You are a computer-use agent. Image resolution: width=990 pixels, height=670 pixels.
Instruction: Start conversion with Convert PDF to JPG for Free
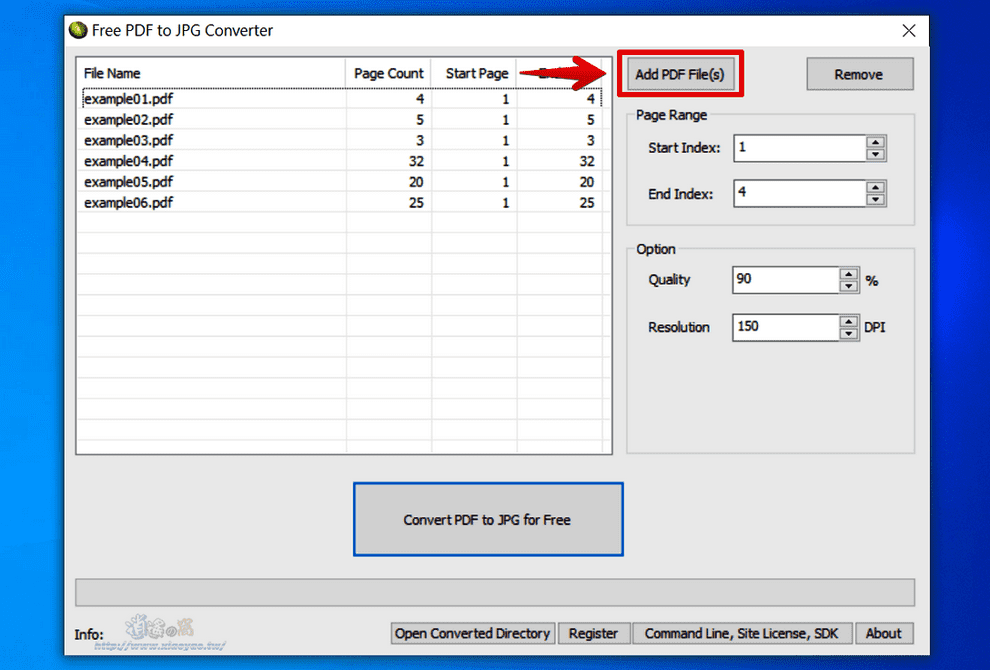pos(488,518)
